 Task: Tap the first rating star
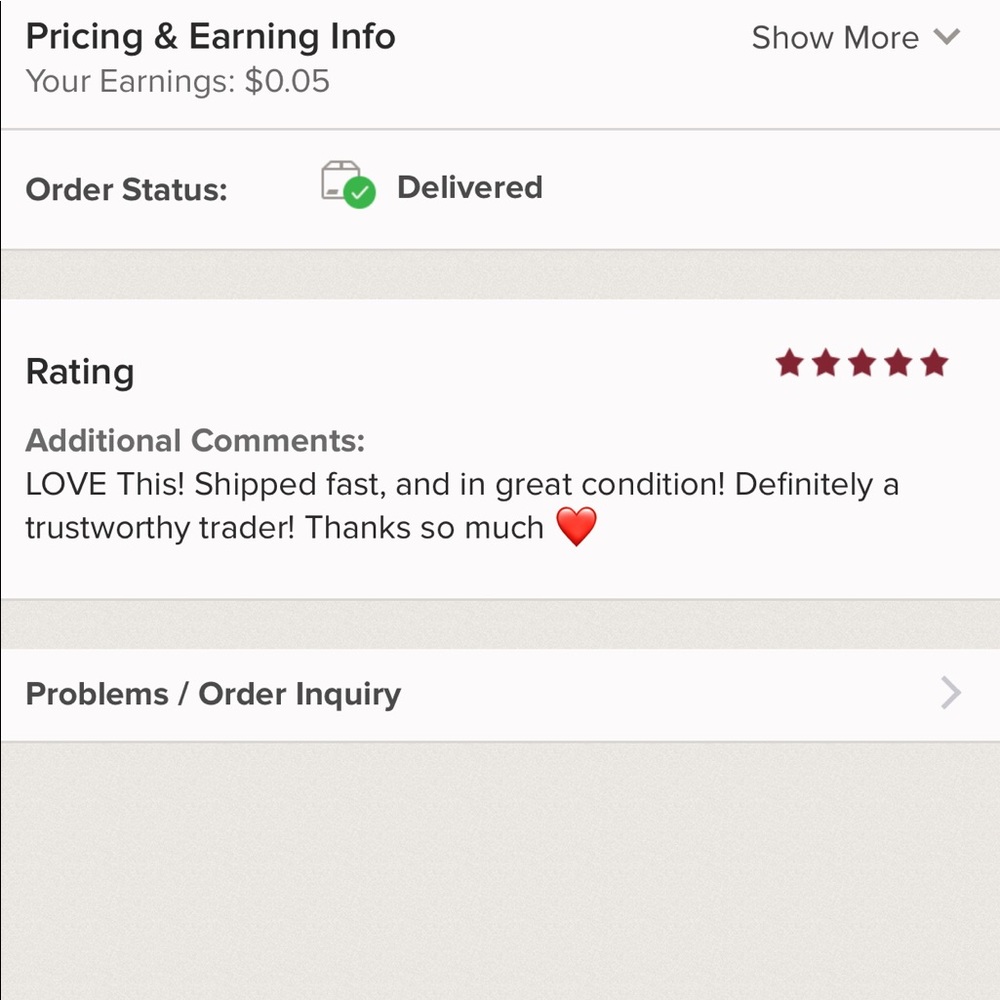(789, 363)
